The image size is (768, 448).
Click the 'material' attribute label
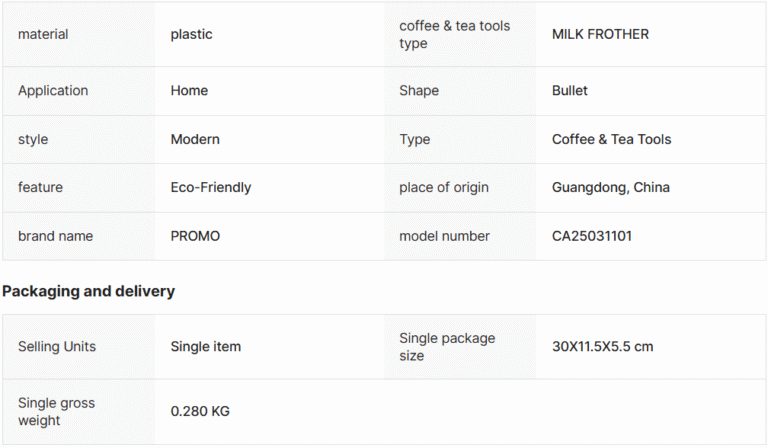coord(43,34)
